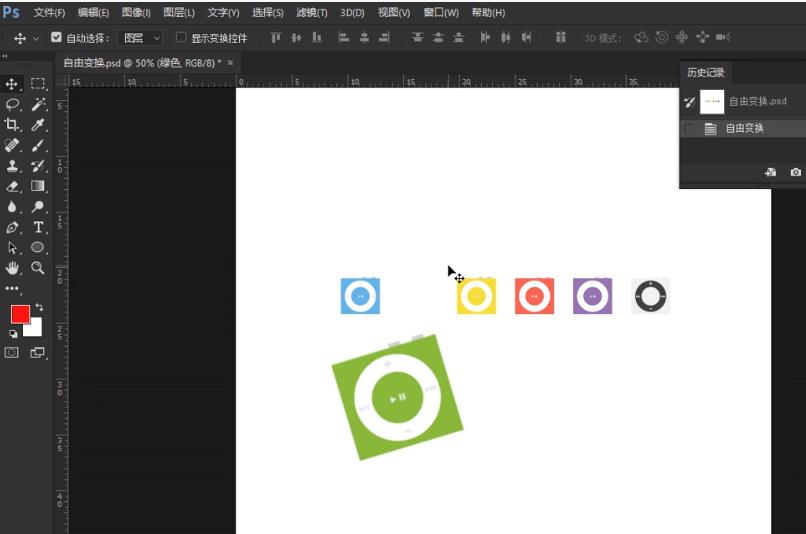Select the Crop tool
The image size is (806, 534).
(x=12, y=124)
